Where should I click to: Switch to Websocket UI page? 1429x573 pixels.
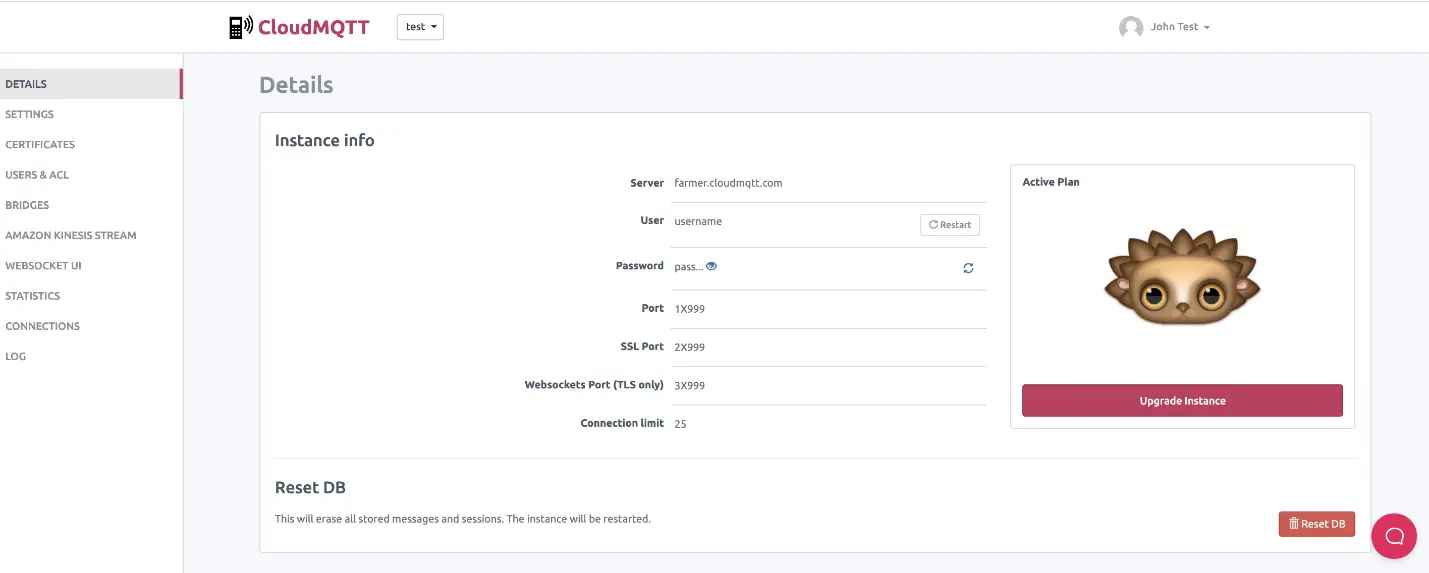(43, 266)
